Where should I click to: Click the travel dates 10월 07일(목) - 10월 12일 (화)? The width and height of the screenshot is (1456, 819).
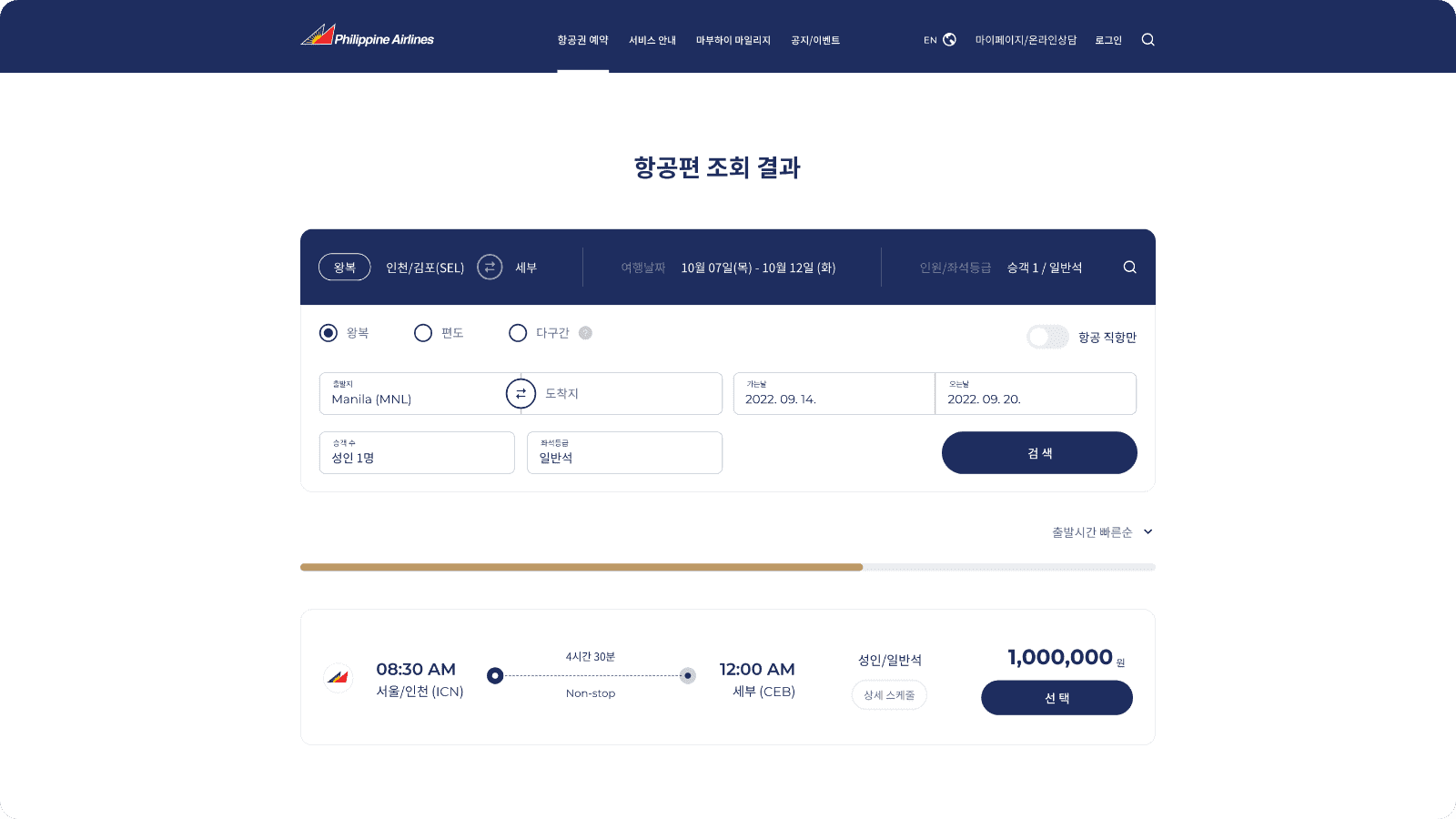click(x=758, y=268)
